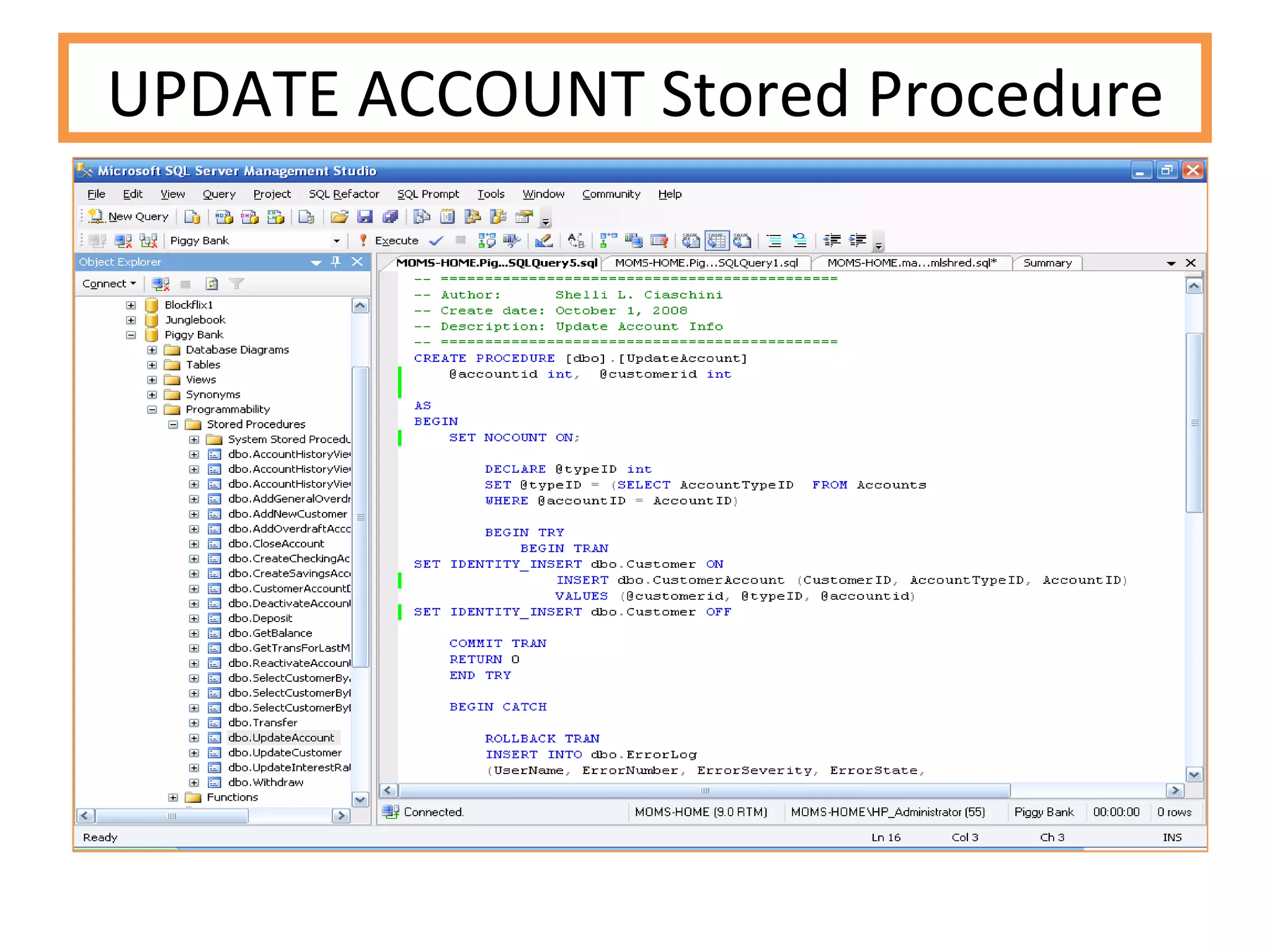The image size is (1270, 952).
Task: Click the Save All icon
Action: click(x=391, y=216)
